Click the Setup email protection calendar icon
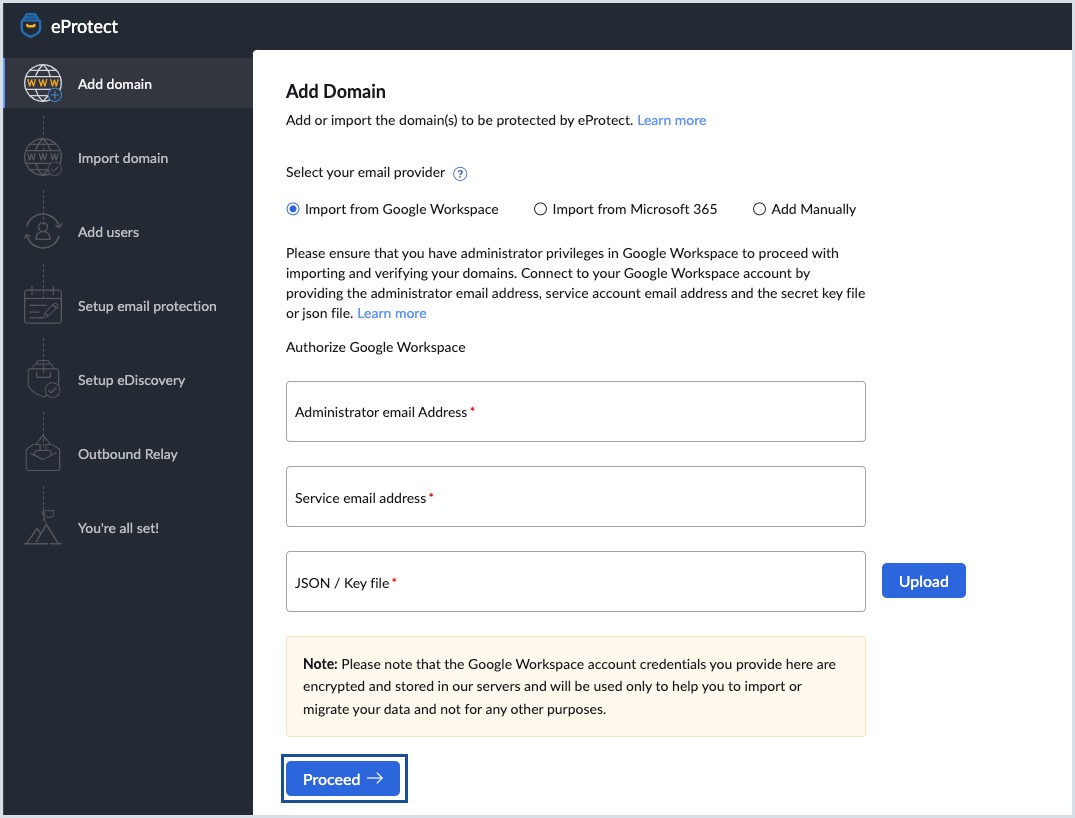Image resolution: width=1075 pixels, height=818 pixels. click(x=43, y=305)
